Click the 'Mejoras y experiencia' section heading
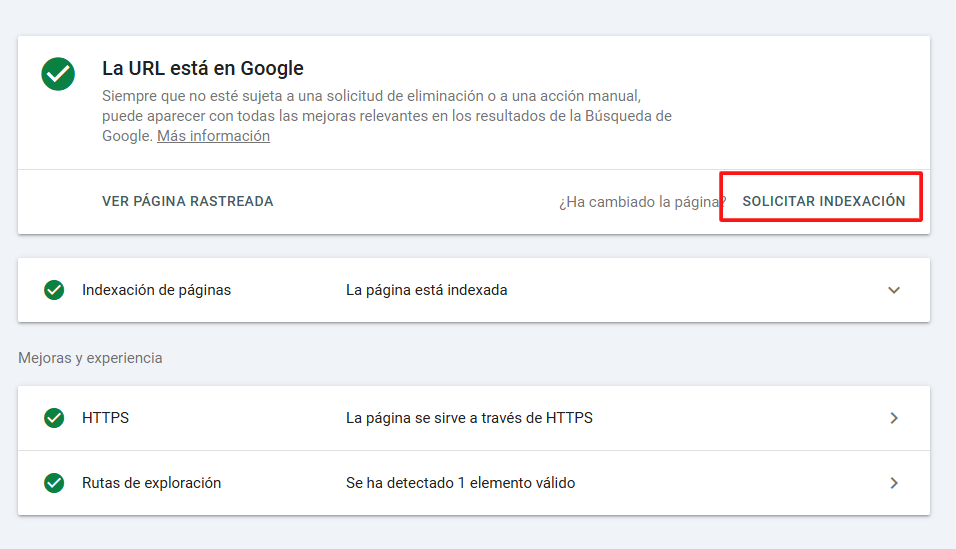Viewport: 956px width, 549px height. click(90, 357)
